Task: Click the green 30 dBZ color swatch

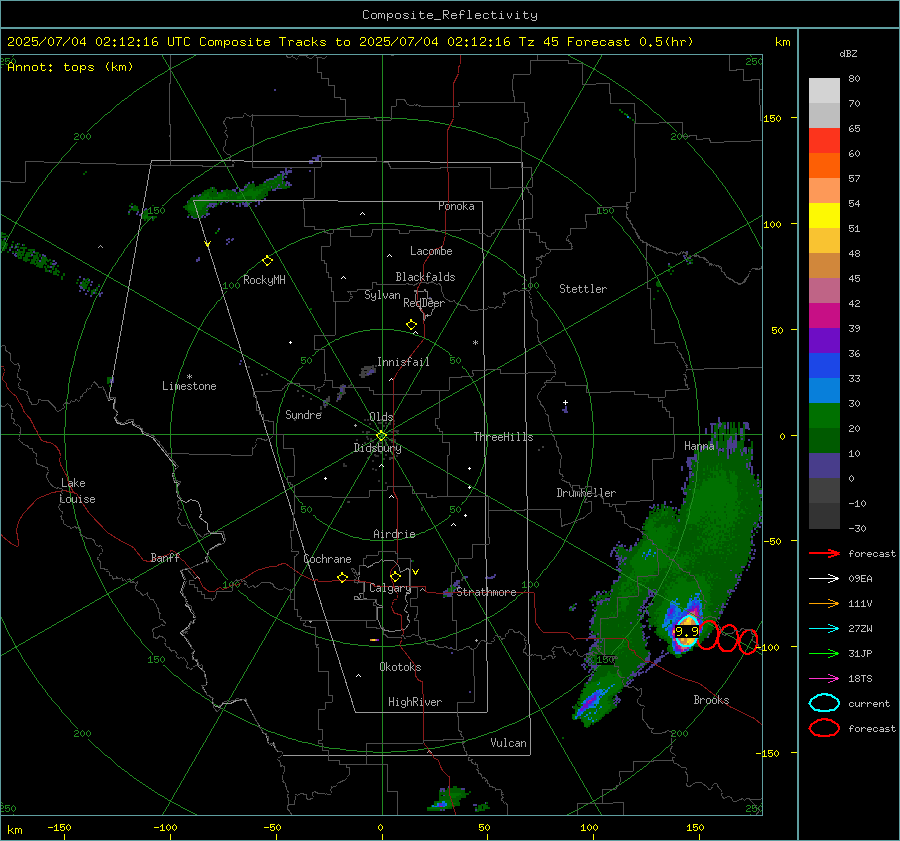Action: tap(824, 416)
